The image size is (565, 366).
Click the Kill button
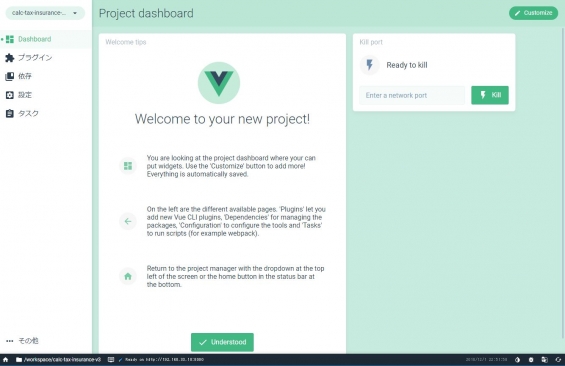click(x=490, y=95)
